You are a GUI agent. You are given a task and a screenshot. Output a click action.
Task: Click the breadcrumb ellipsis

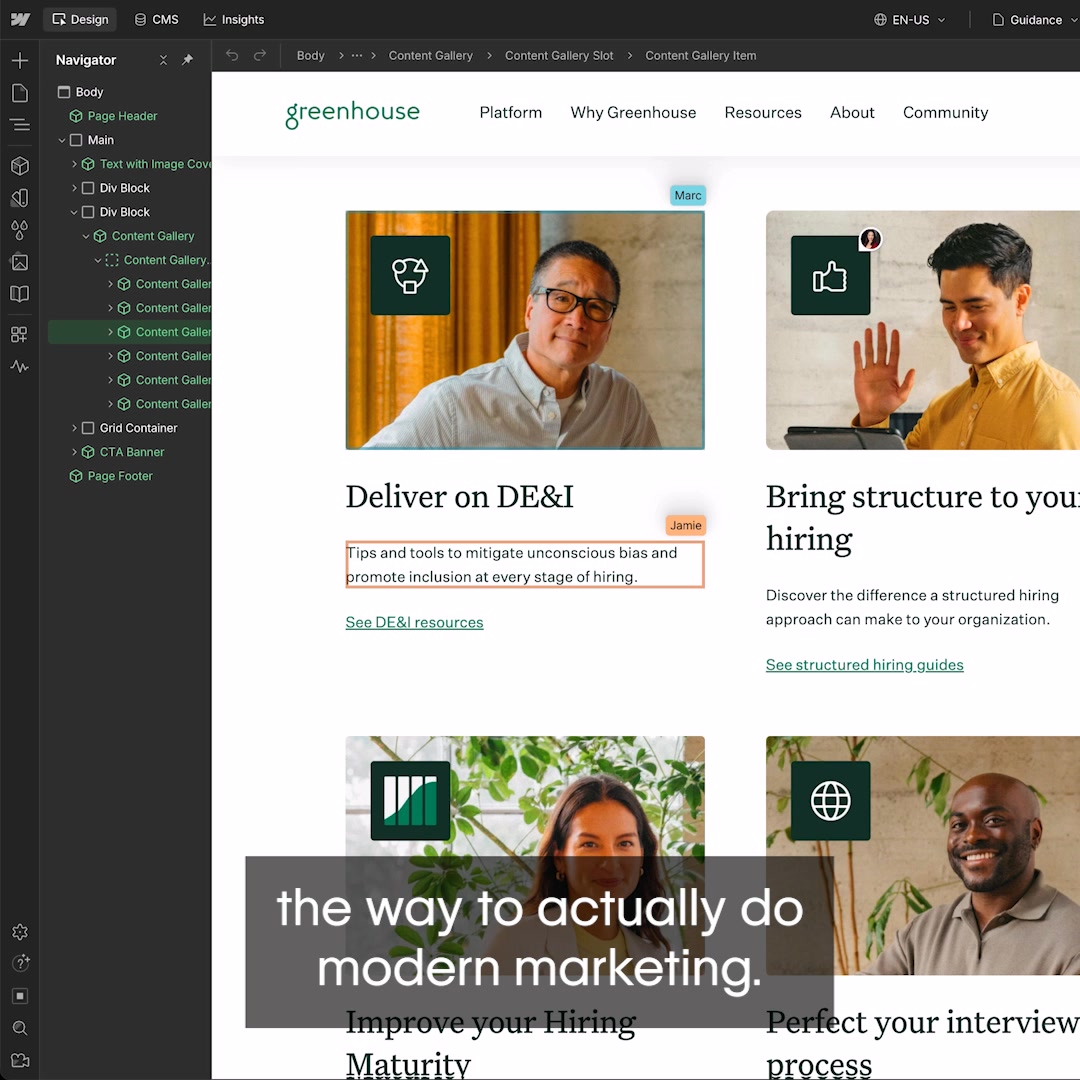(356, 55)
